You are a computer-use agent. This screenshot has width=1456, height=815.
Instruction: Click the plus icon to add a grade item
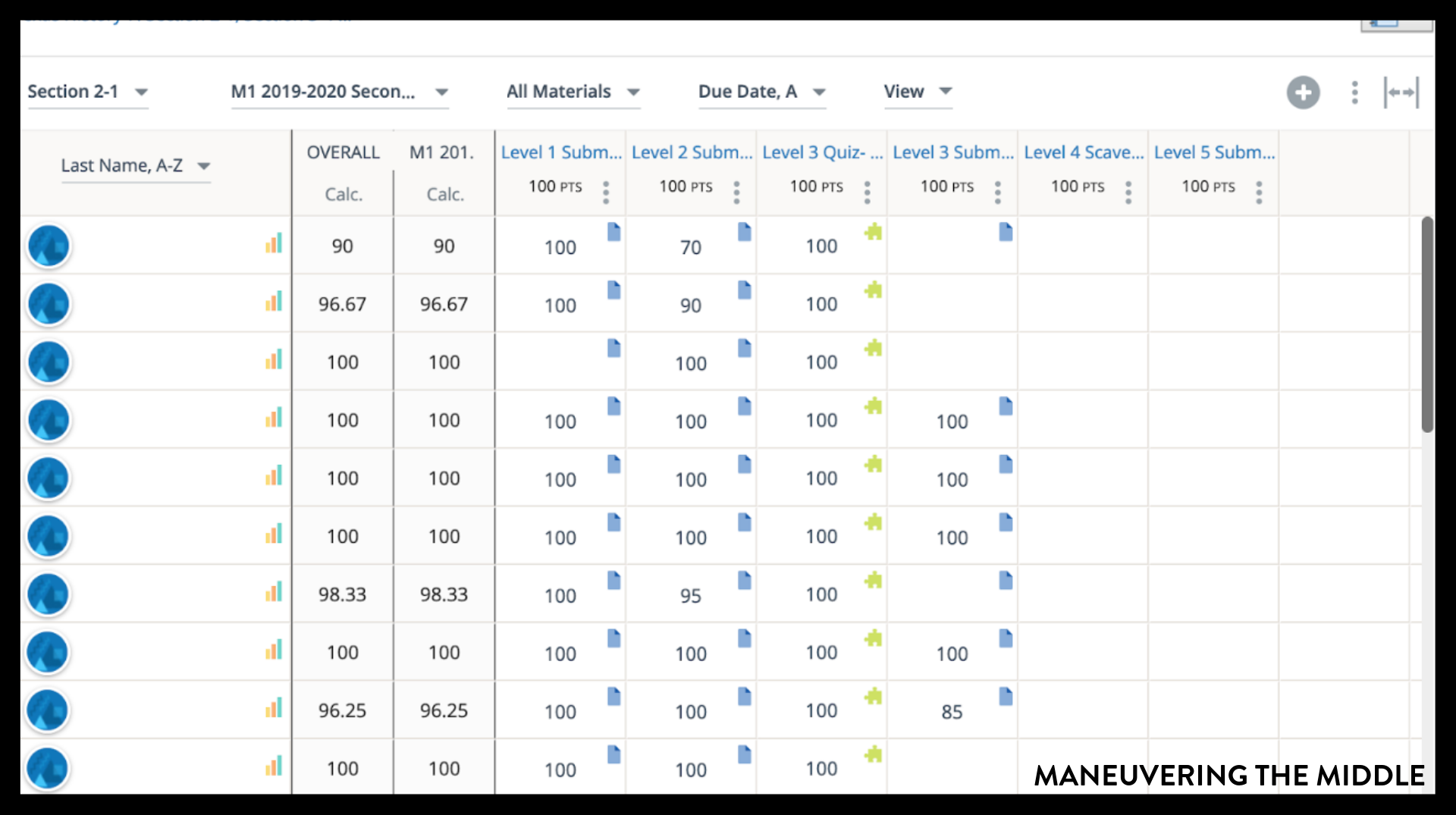[1303, 92]
